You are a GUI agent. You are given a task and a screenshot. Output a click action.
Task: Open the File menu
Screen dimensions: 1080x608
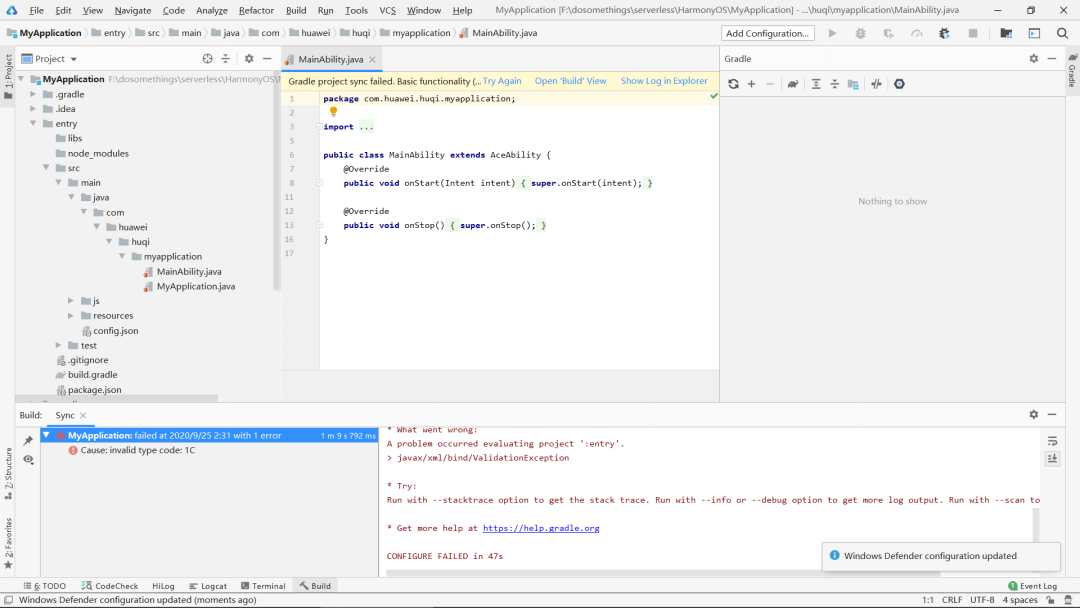point(37,10)
